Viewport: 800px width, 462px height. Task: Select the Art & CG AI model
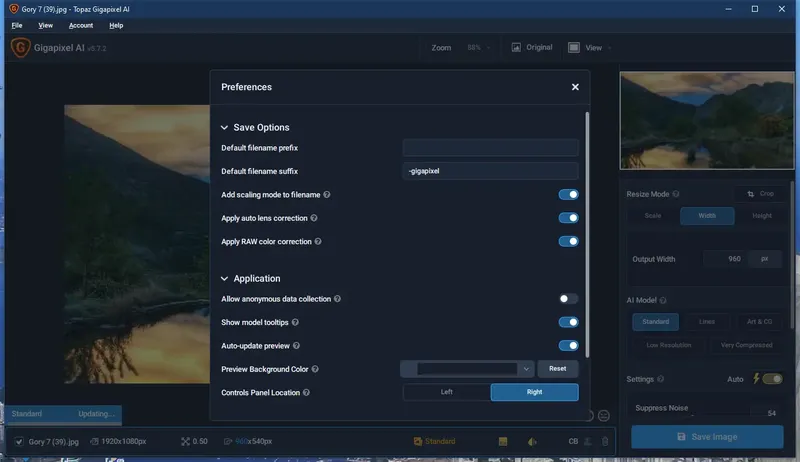759,322
